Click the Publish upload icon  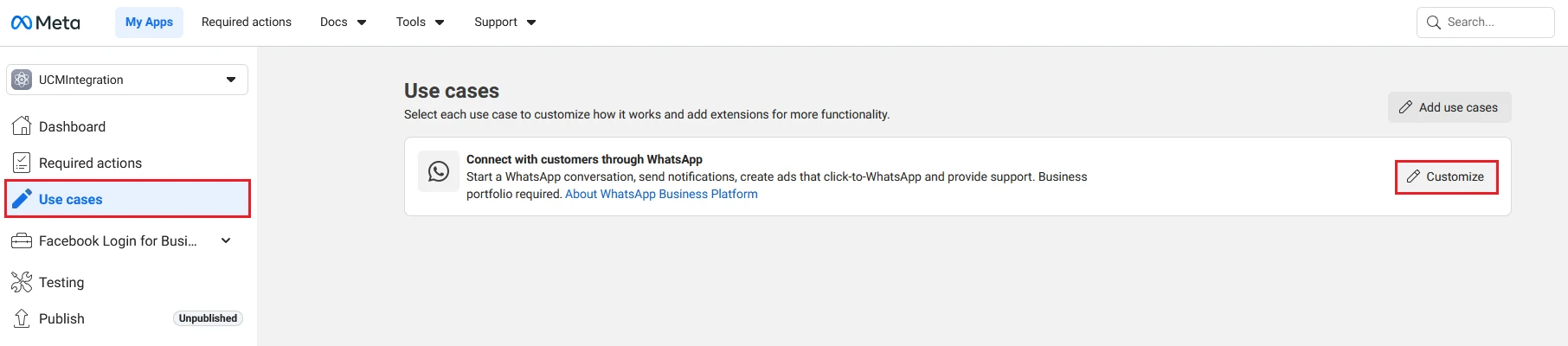click(22, 318)
